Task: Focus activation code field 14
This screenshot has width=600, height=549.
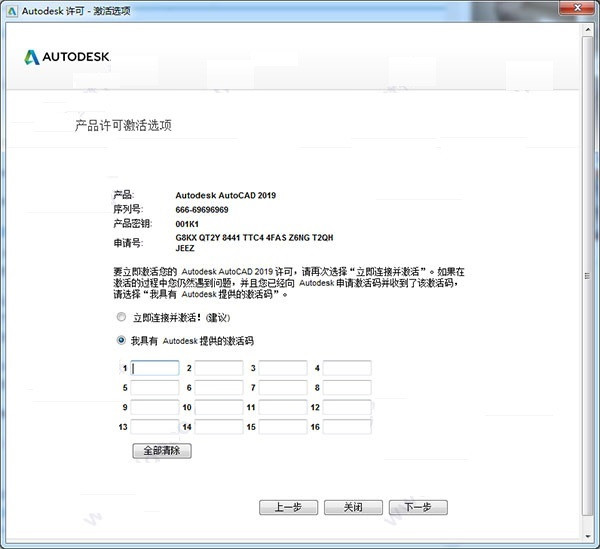Action: 219,427
